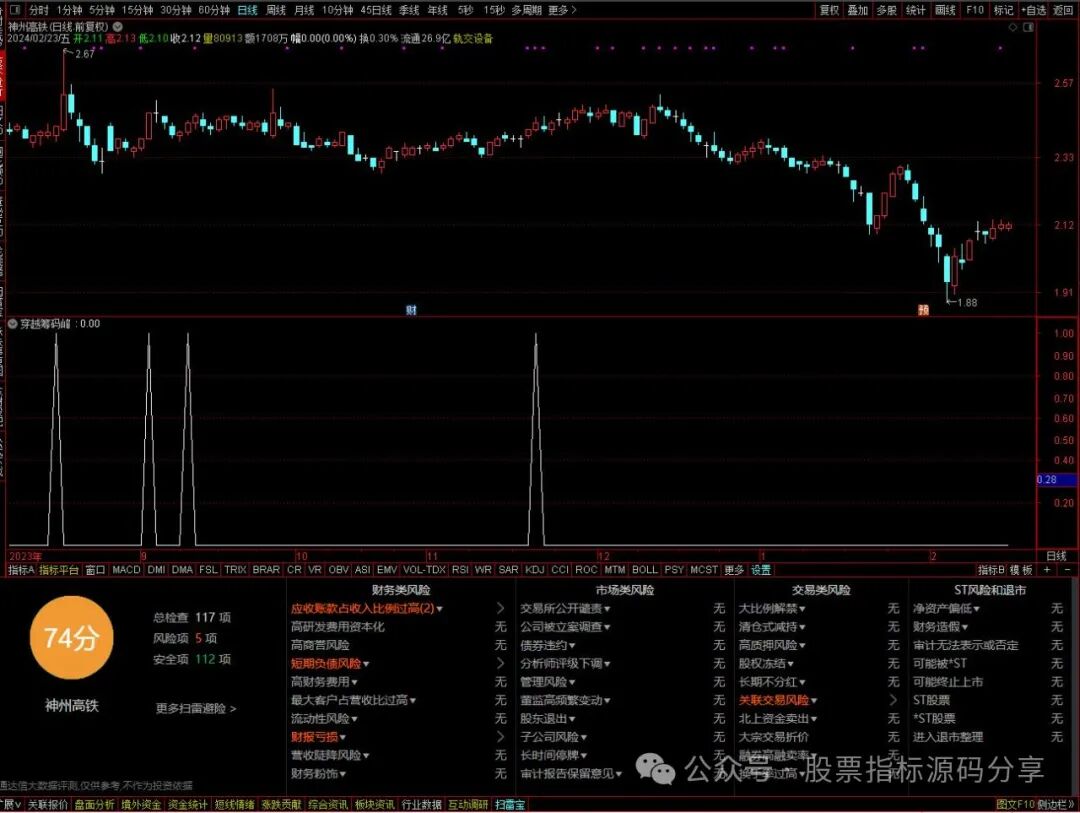1080x813 pixels.
Task: Open arrow next to 短期负债风险
Action: pyautogui.click(x=501, y=663)
